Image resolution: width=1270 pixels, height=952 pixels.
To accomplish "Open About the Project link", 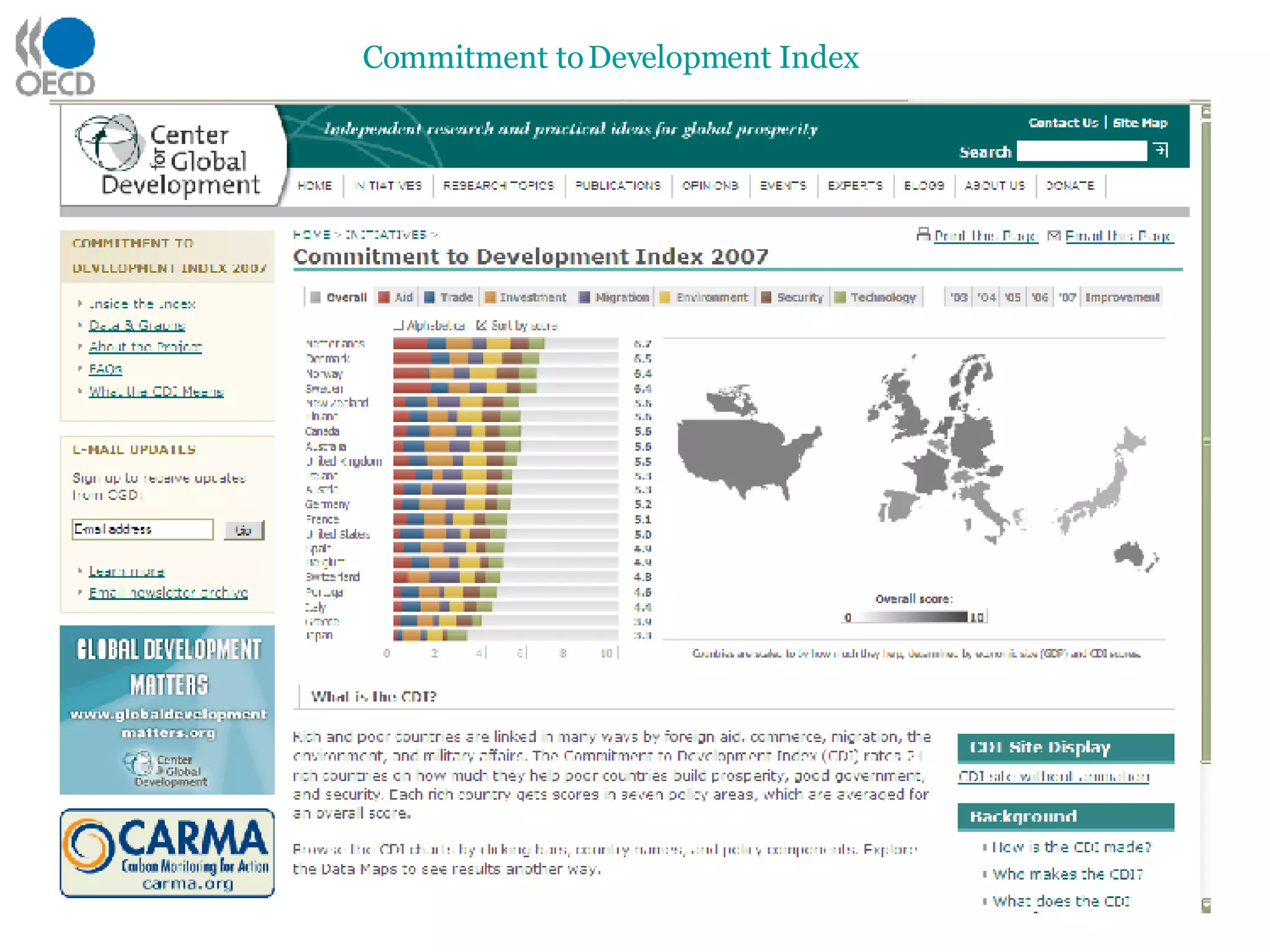I will tap(145, 346).
